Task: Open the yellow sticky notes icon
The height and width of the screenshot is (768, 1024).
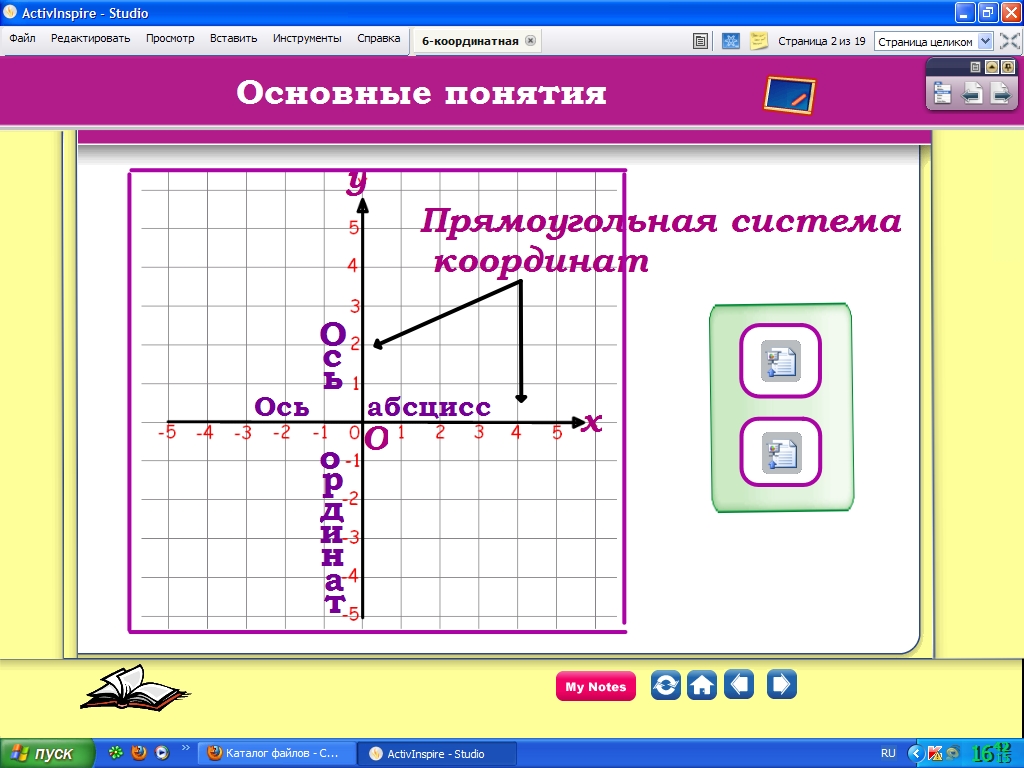Action: tap(760, 41)
